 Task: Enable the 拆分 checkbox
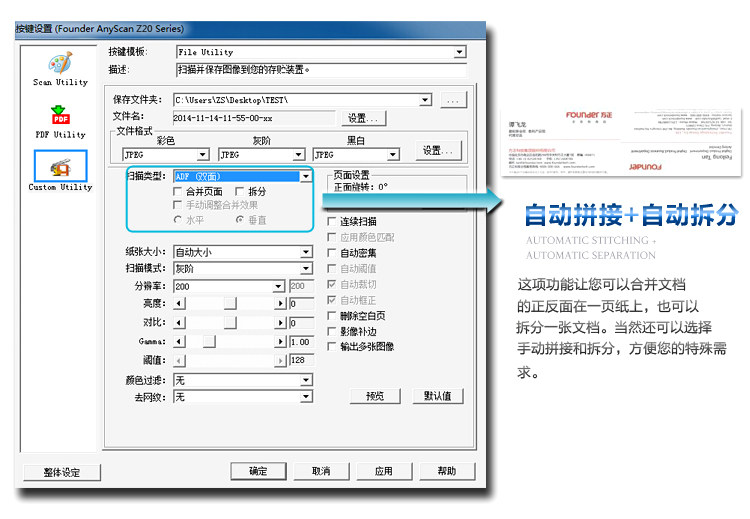[240, 192]
